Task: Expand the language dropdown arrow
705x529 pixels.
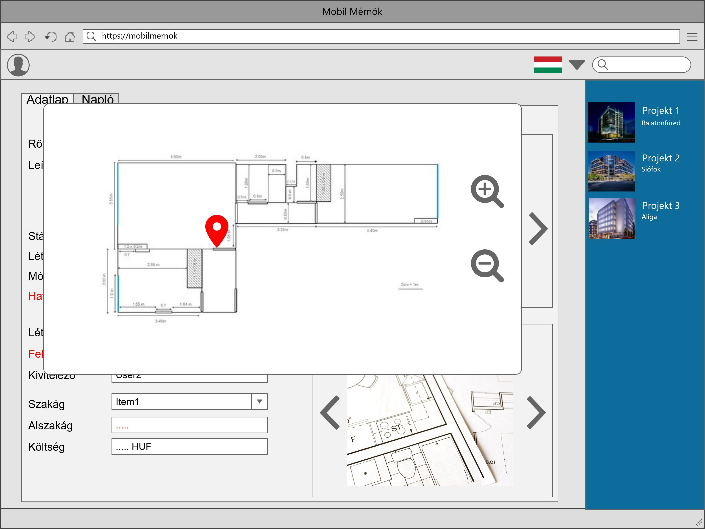Action: point(577,65)
